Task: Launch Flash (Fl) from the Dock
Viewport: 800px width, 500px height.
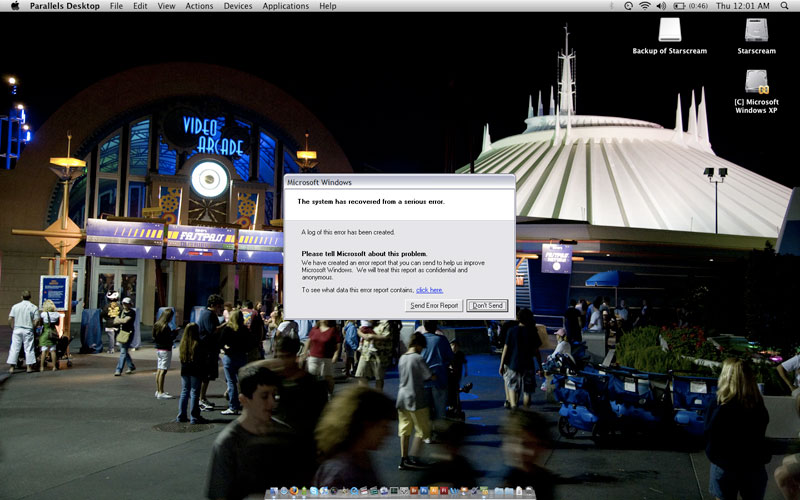Action: point(444,491)
